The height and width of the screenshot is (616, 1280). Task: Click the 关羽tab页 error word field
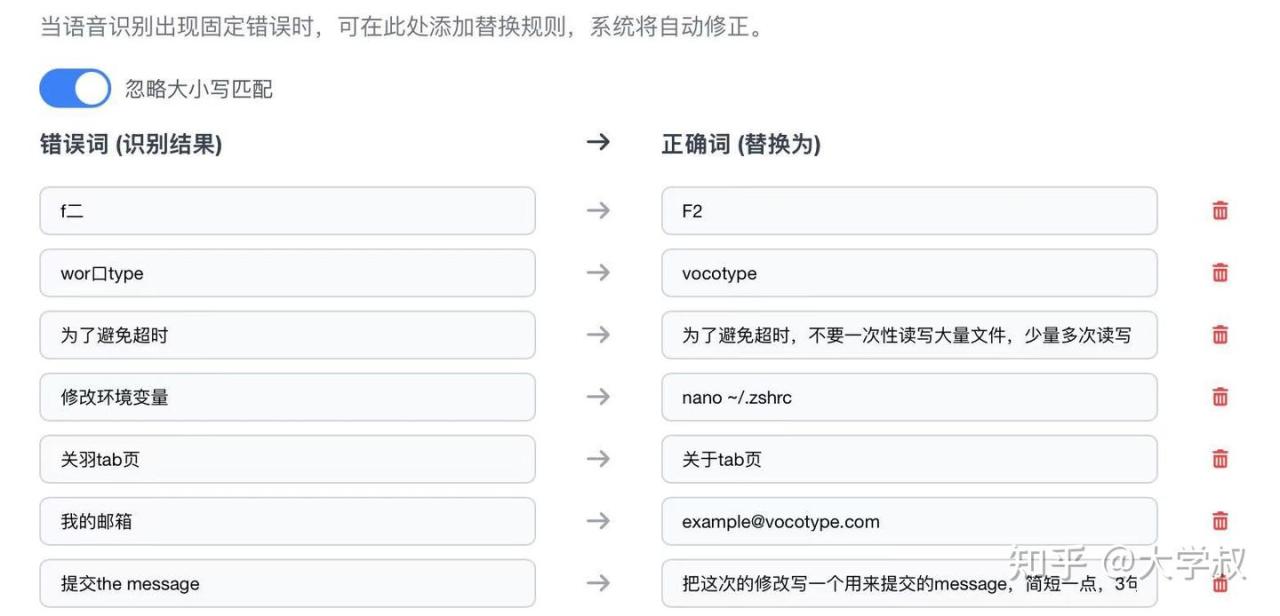click(287, 459)
